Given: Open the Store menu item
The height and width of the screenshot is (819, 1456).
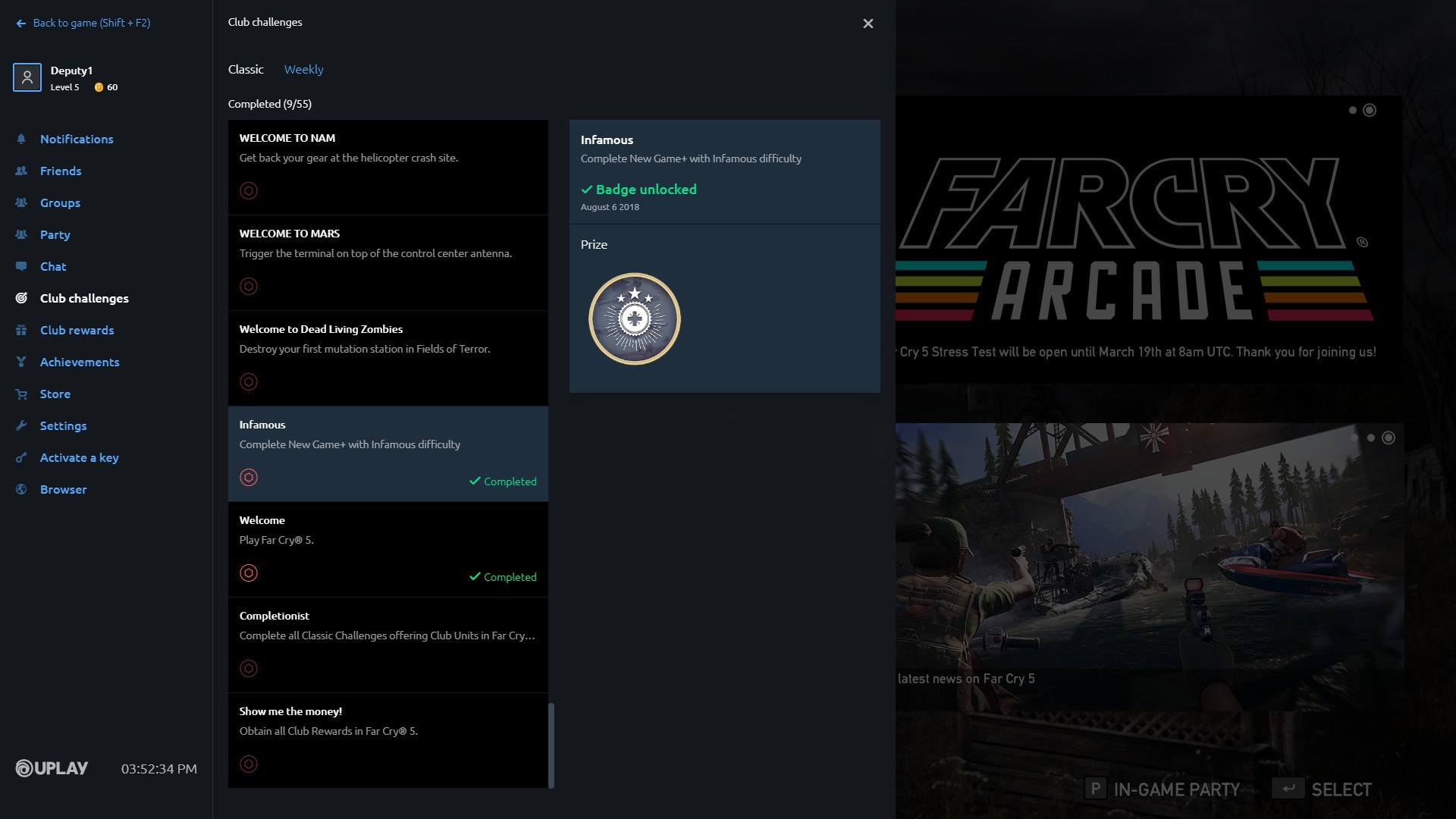Looking at the screenshot, I should tap(55, 394).
